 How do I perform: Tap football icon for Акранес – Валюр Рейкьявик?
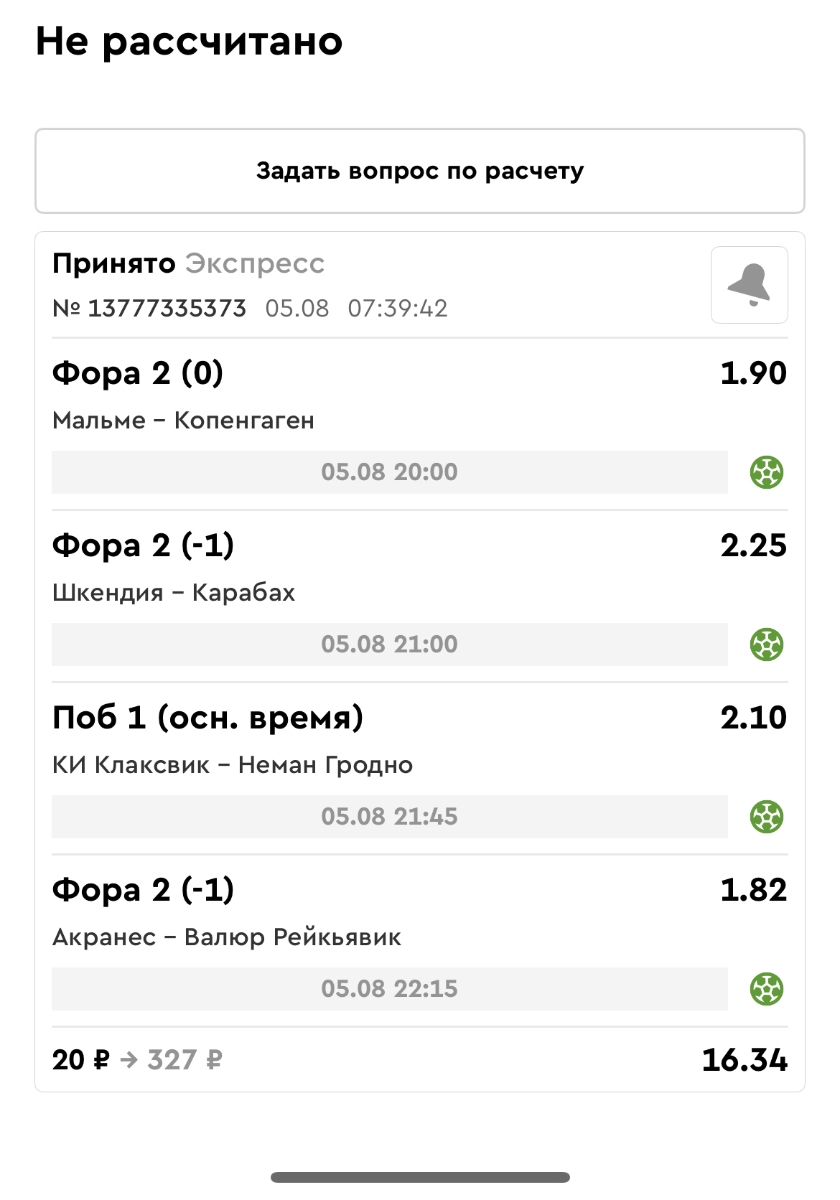[x=767, y=989]
